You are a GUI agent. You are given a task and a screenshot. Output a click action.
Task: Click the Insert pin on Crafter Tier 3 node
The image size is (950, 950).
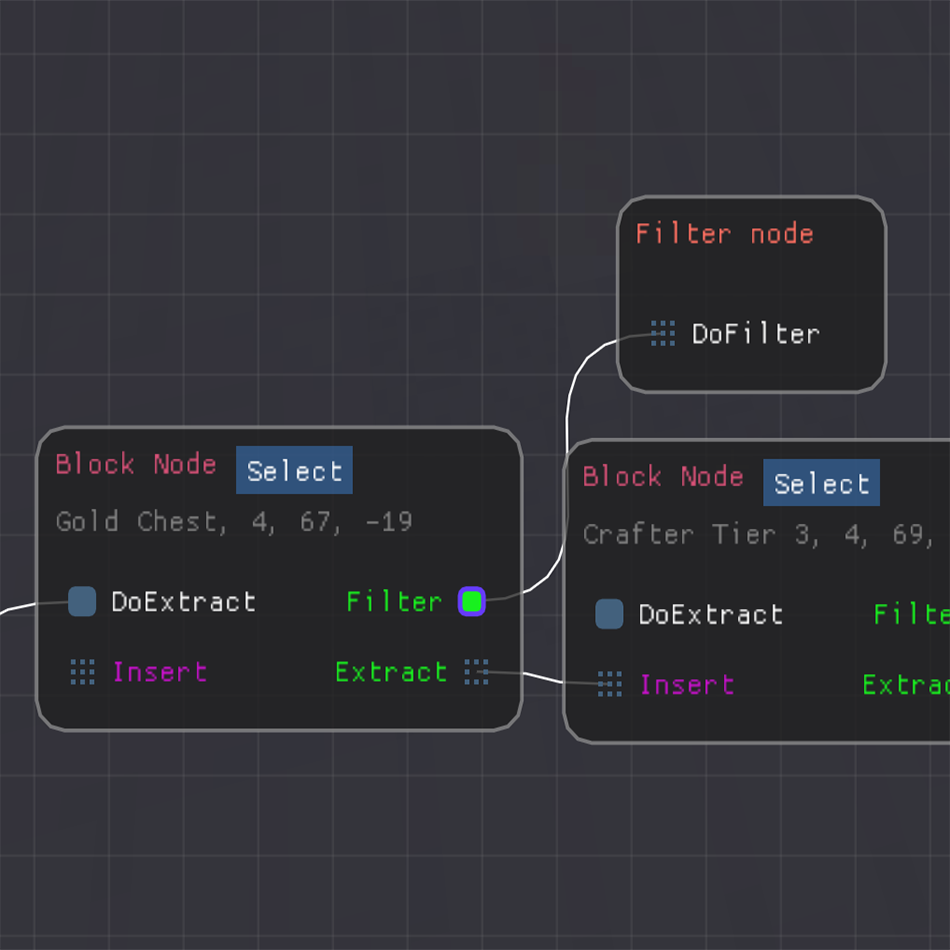pyautogui.click(x=609, y=685)
